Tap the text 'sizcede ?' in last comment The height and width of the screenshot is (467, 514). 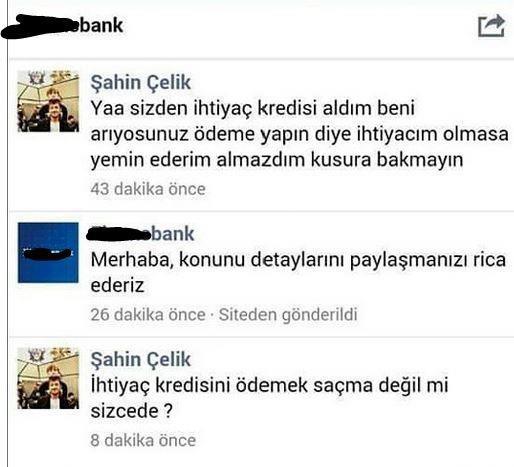(132, 411)
